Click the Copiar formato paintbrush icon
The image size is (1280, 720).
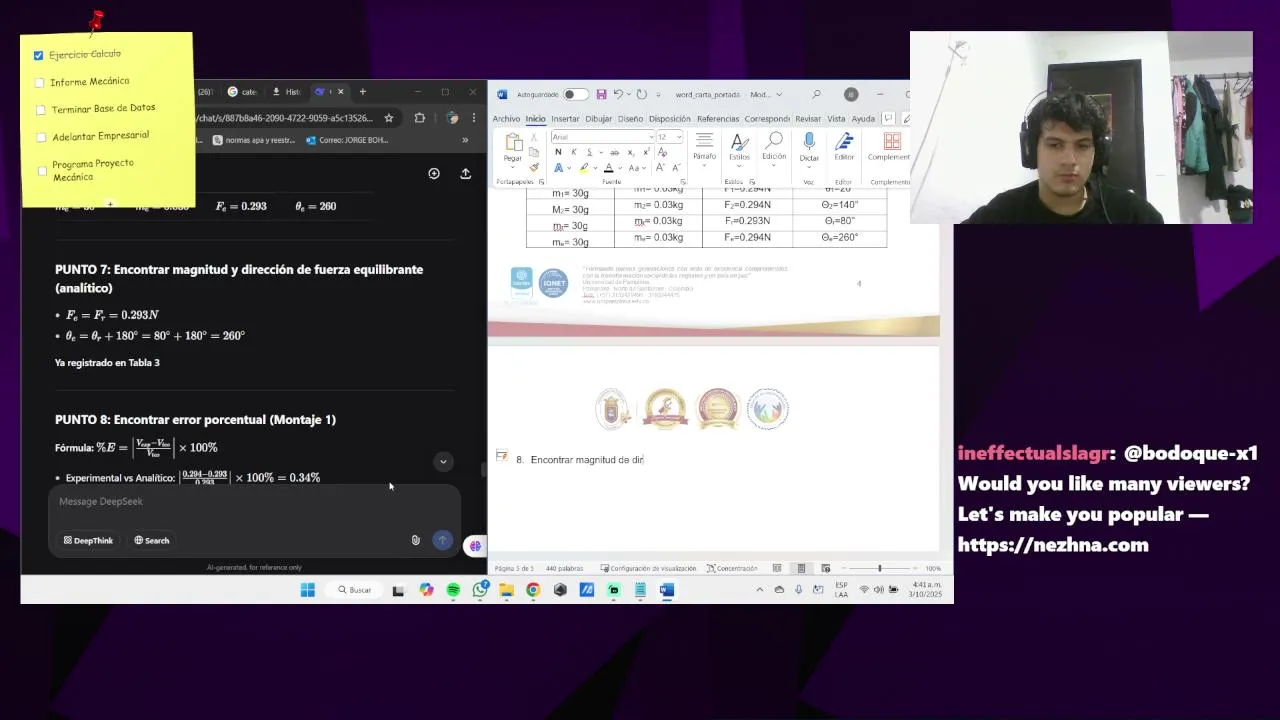tap(534, 167)
